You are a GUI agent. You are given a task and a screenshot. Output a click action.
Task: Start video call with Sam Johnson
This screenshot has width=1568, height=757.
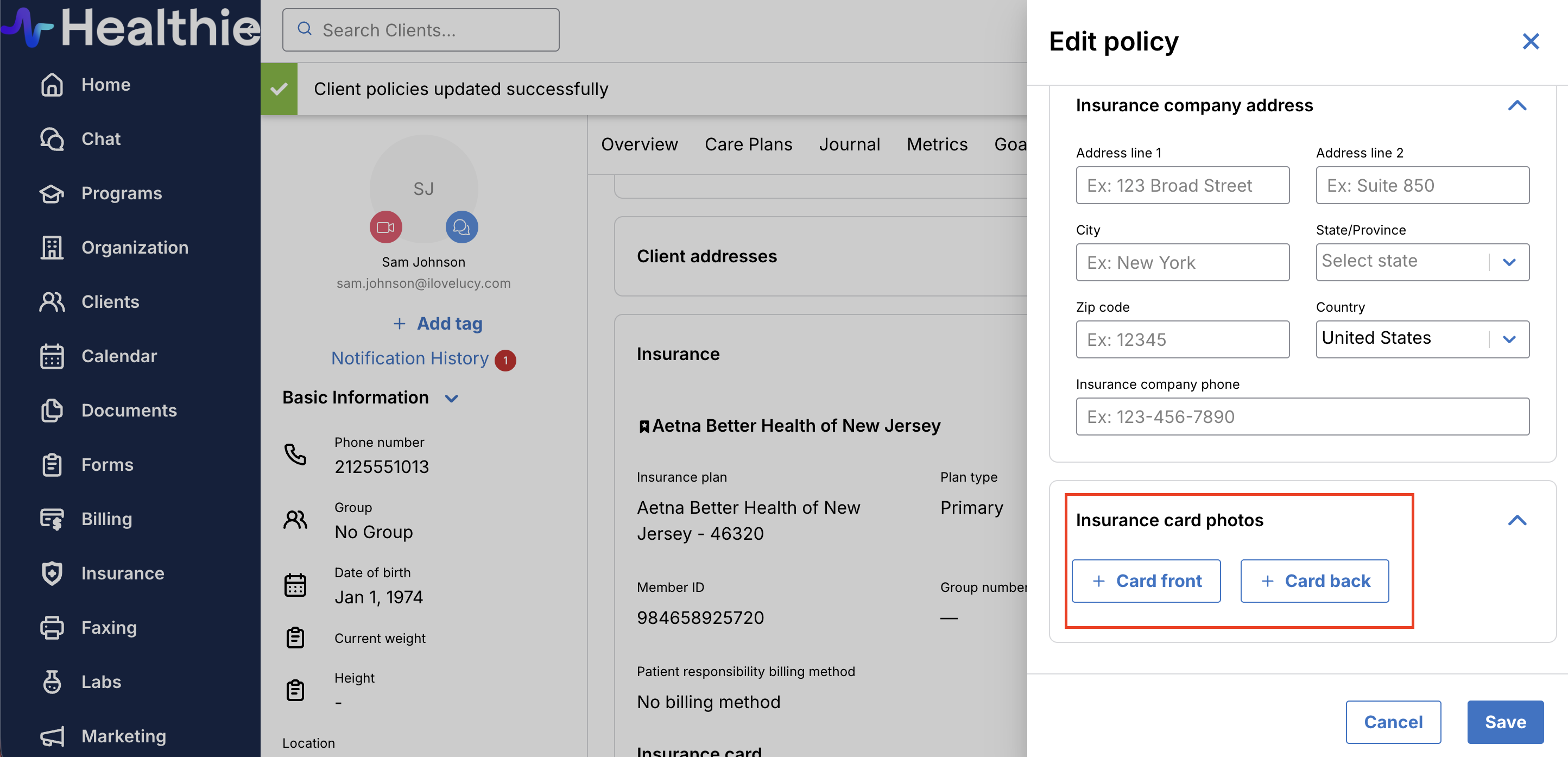[x=385, y=227]
